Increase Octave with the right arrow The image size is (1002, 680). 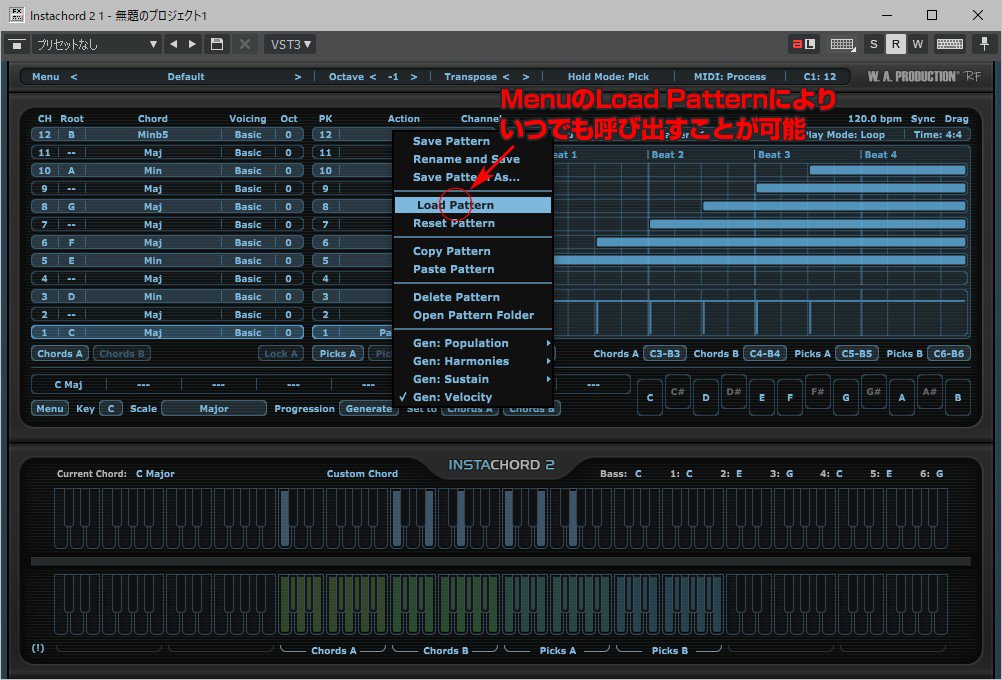click(414, 77)
